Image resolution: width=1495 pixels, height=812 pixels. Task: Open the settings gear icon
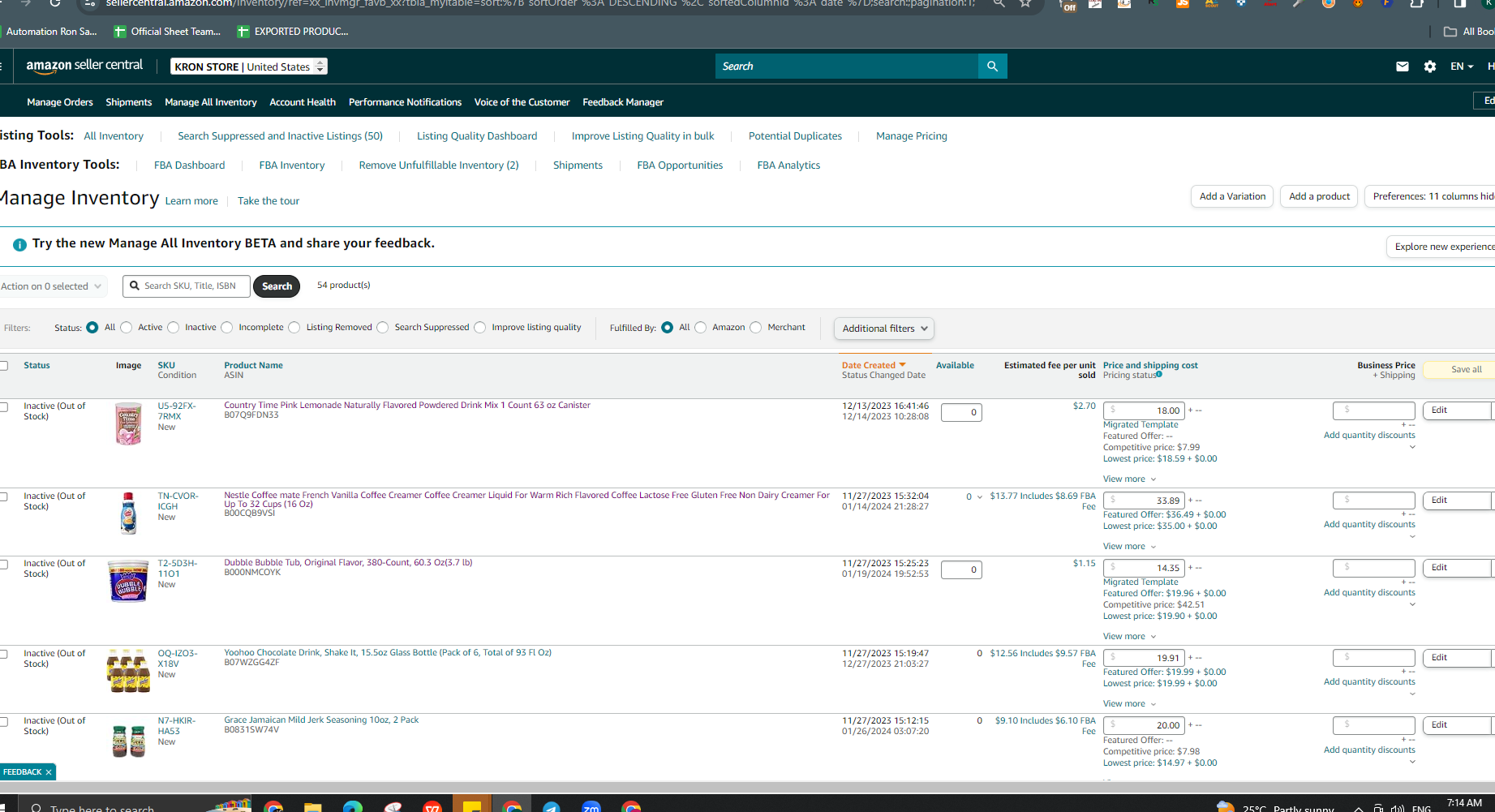point(1429,67)
